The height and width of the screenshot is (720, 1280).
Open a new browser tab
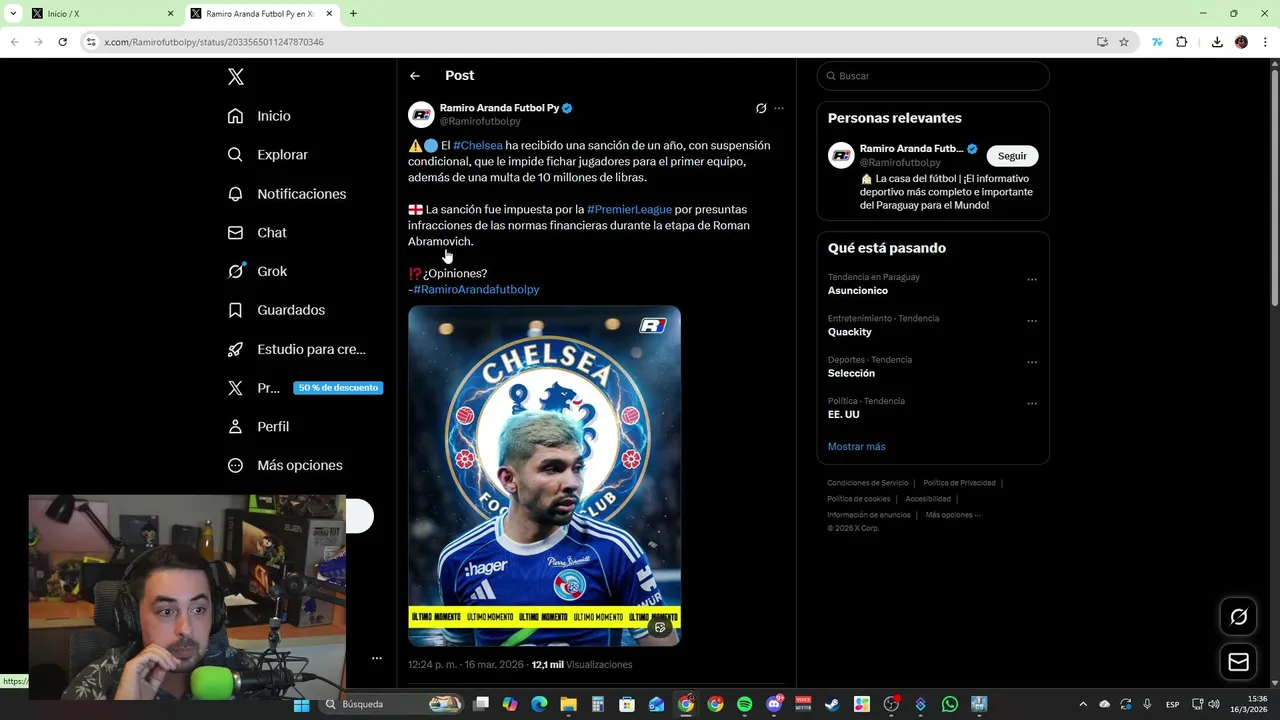(353, 14)
